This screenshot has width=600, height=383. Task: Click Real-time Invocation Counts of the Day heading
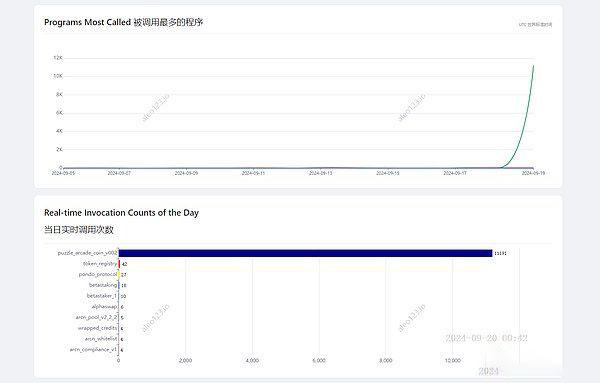click(121, 213)
